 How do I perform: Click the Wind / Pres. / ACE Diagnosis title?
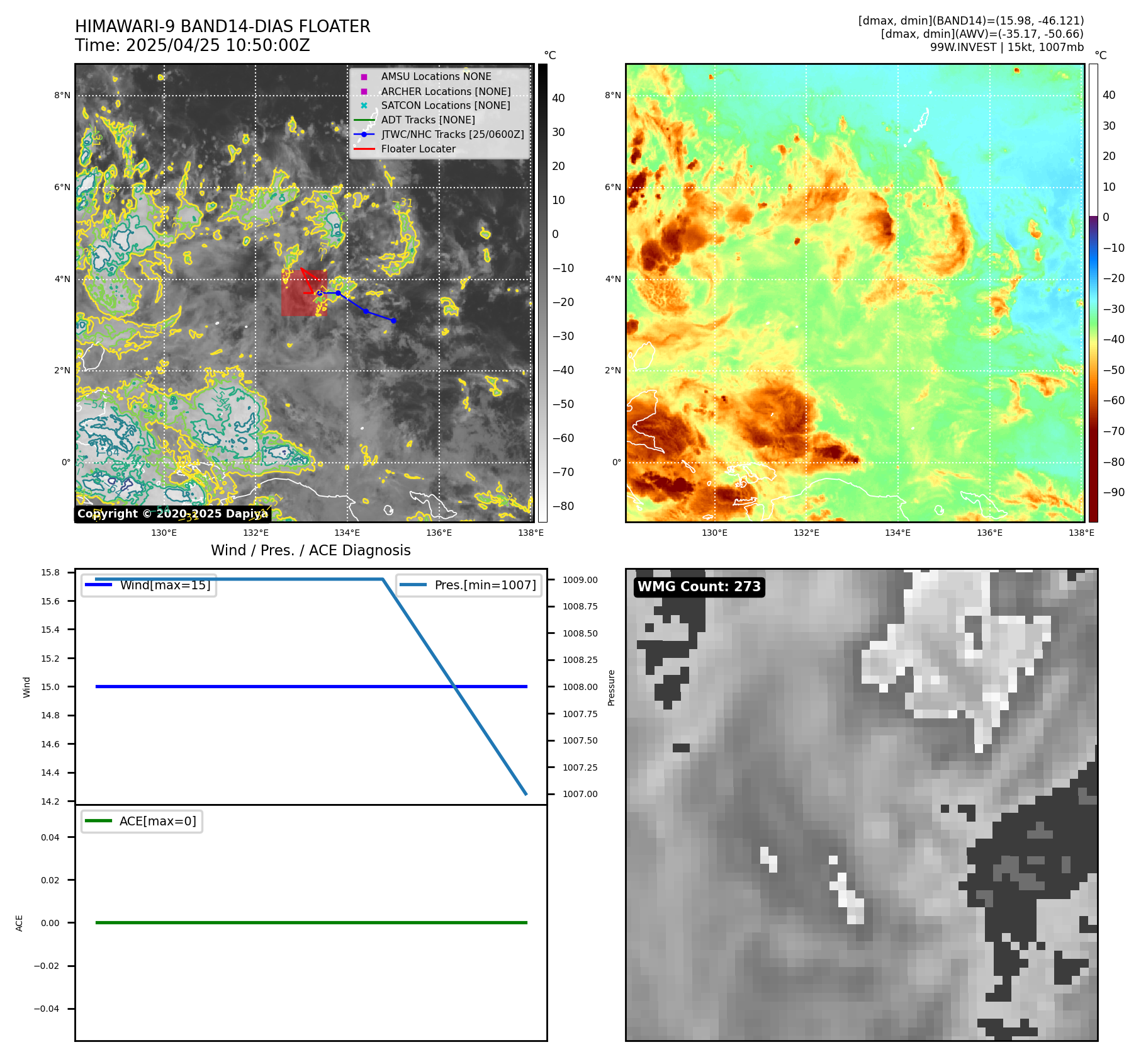pos(311,550)
